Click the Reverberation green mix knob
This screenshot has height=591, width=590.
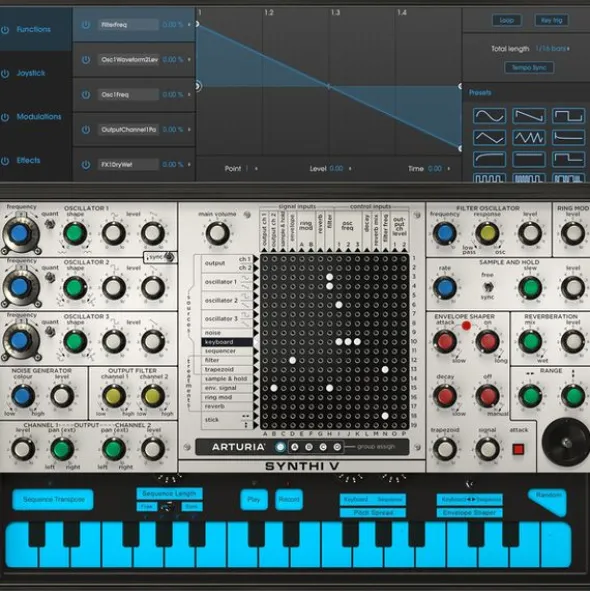tap(531, 341)
